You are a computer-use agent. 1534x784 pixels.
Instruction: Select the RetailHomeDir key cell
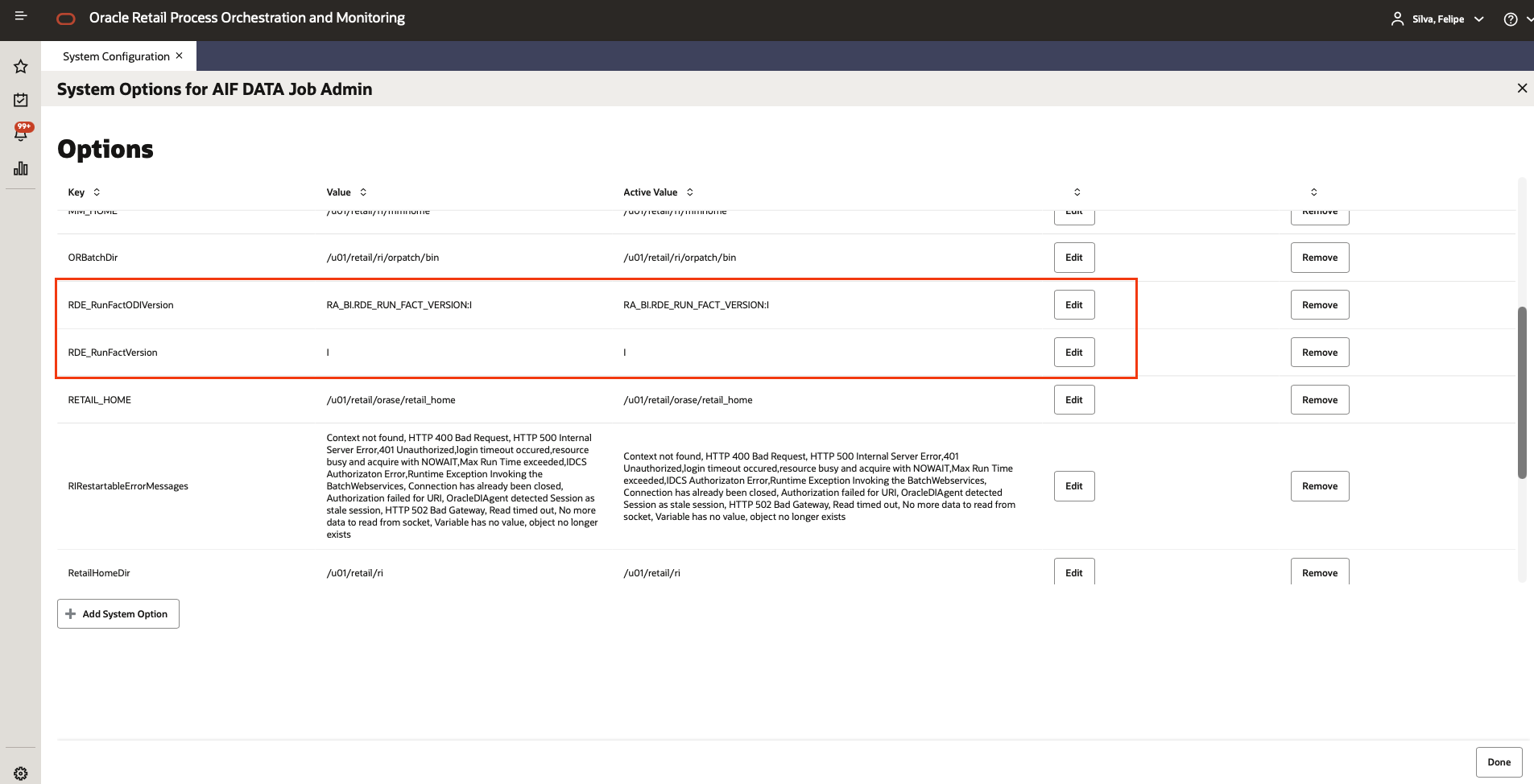tap(99, 573)
